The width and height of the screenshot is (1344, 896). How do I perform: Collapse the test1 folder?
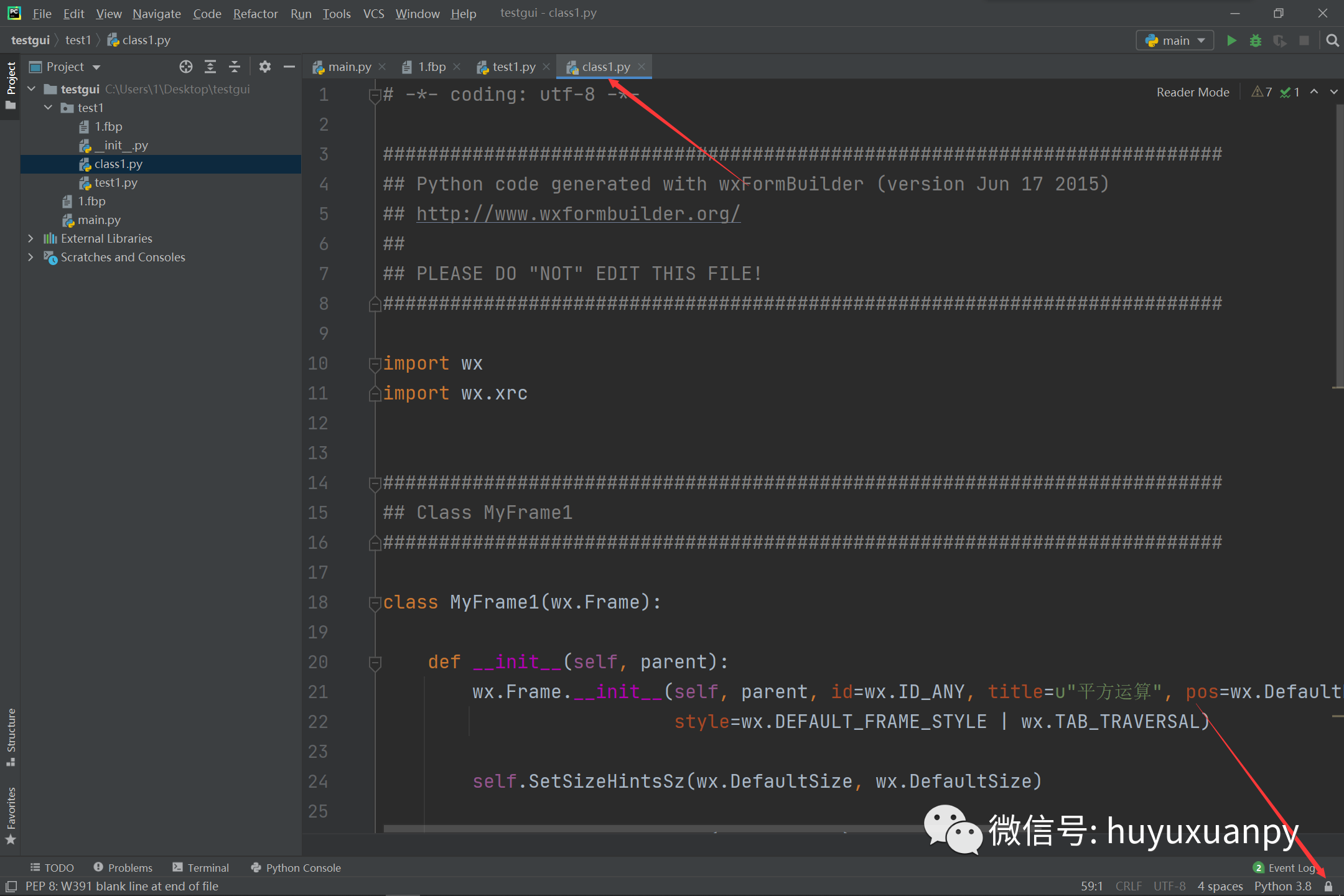pos(49,107)
